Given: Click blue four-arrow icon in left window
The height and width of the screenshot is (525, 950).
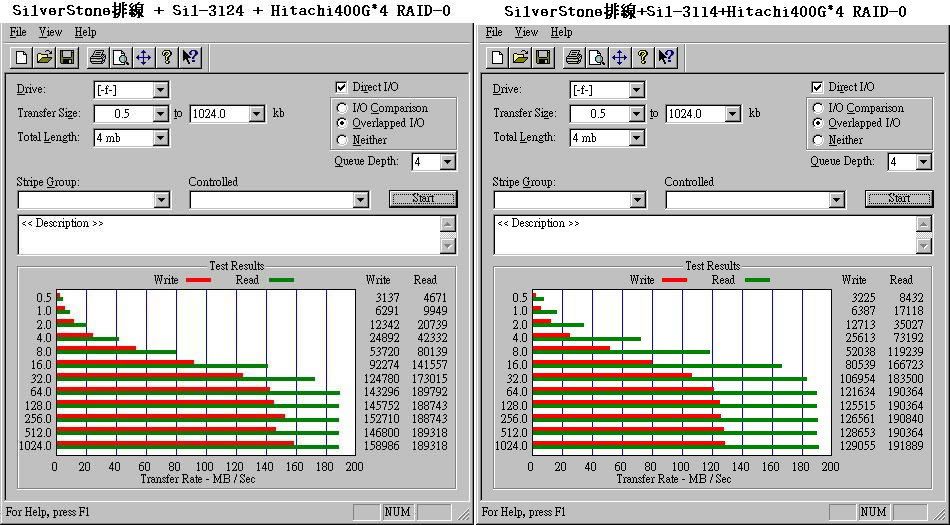Looking at the screenshot, I should tap(143, 58).
